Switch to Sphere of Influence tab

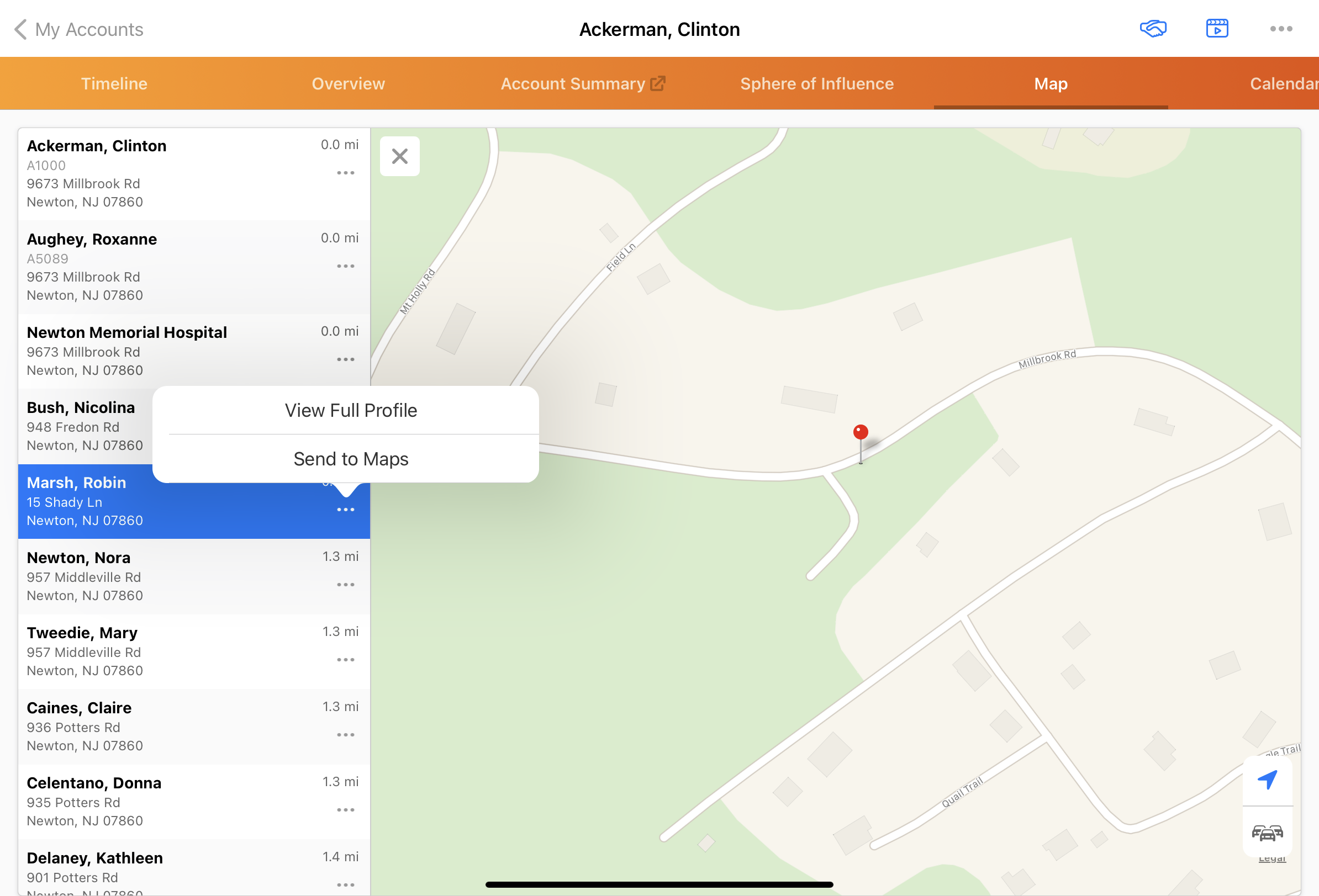[816, 84]
